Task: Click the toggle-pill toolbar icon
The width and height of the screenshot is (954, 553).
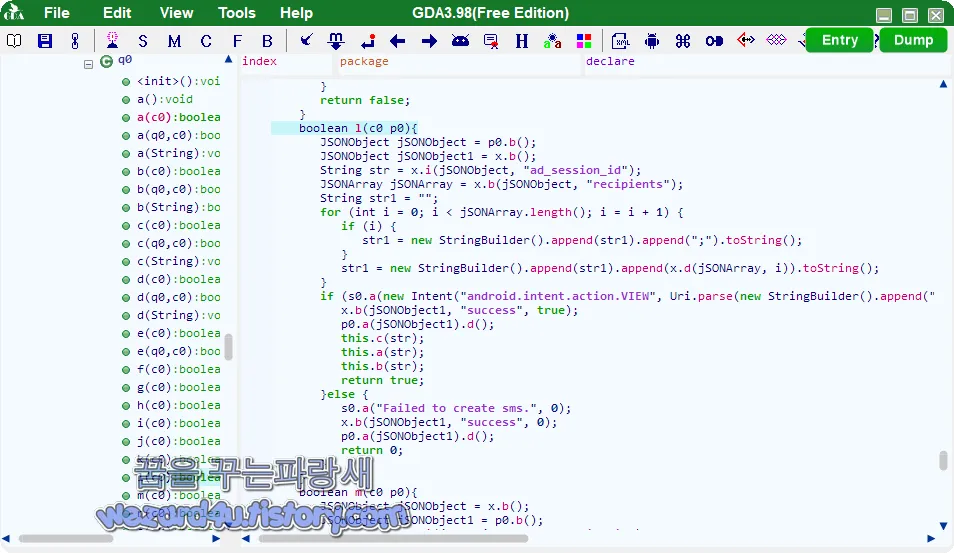Action: coord(714,41)
